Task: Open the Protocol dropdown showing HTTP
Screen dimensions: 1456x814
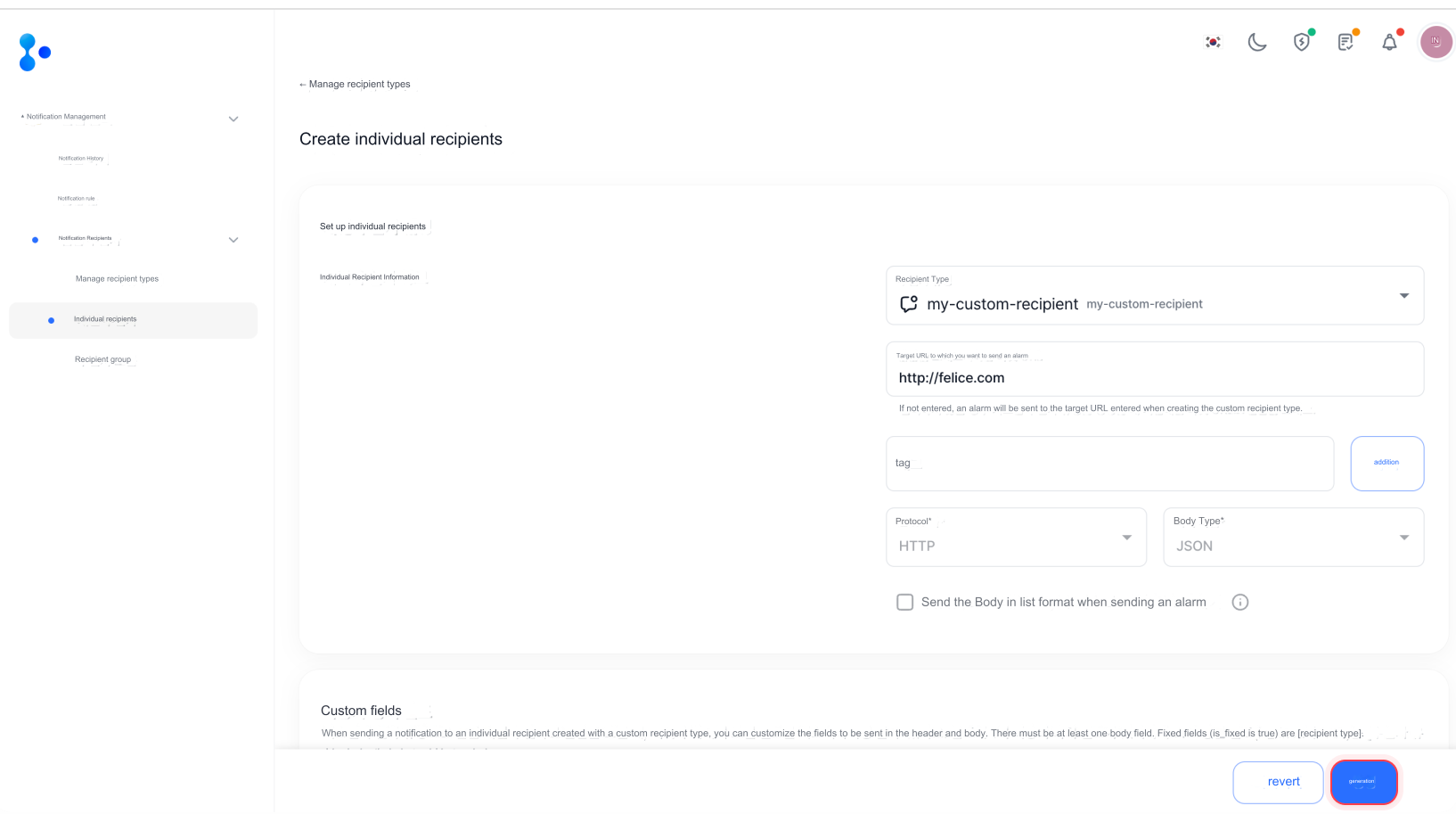Action: click(x=1125, y=538)
